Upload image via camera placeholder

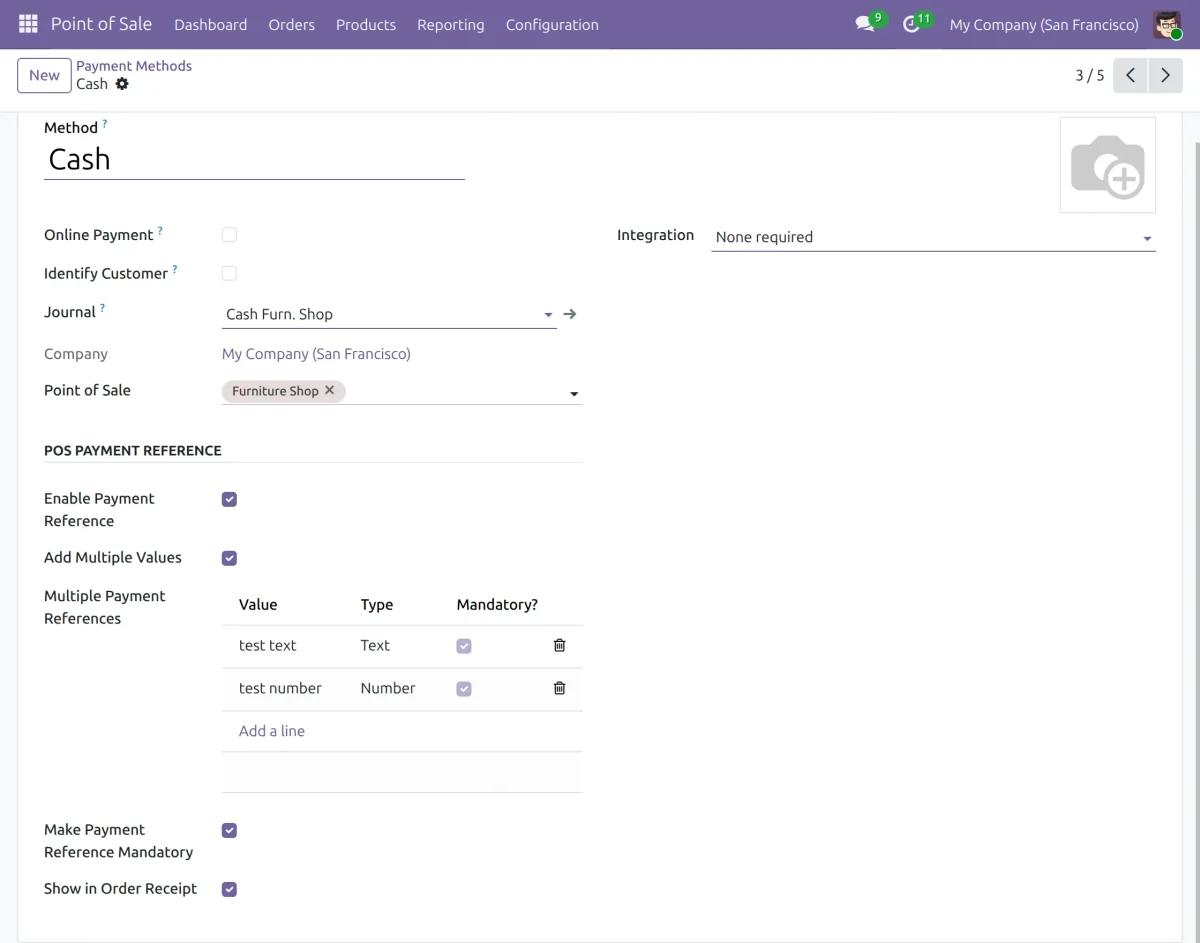1107,165
